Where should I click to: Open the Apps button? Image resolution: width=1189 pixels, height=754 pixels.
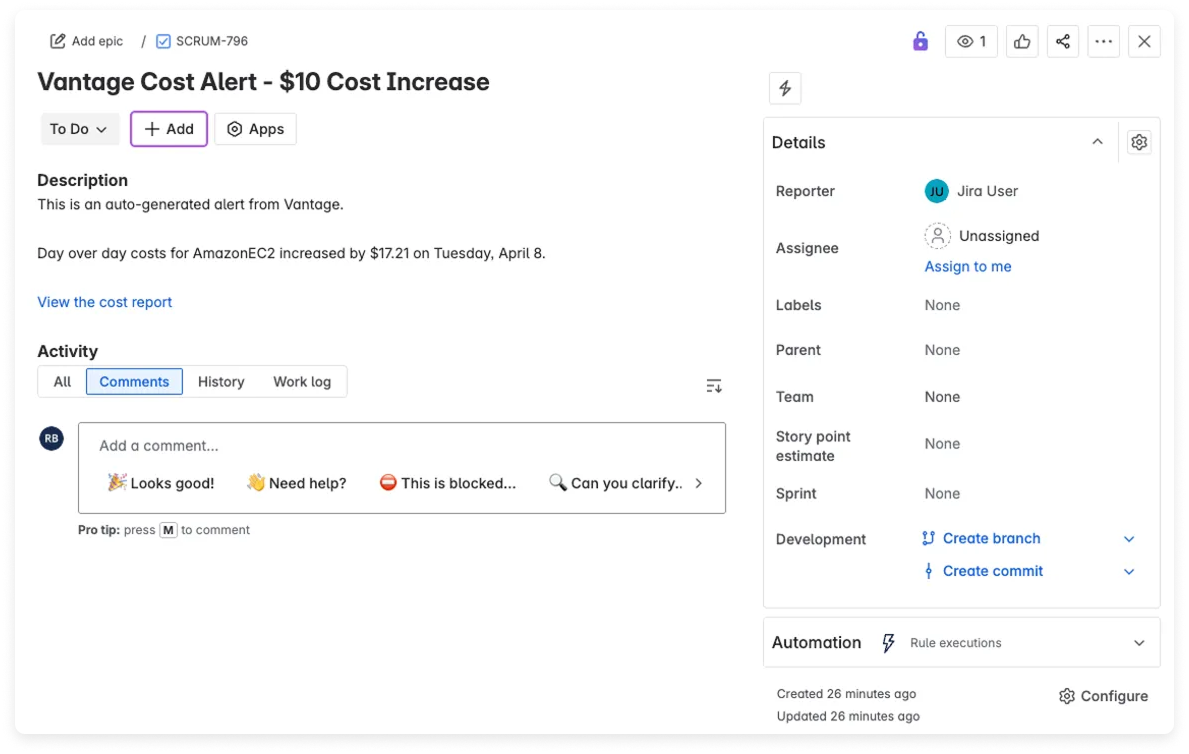(256, 129)
